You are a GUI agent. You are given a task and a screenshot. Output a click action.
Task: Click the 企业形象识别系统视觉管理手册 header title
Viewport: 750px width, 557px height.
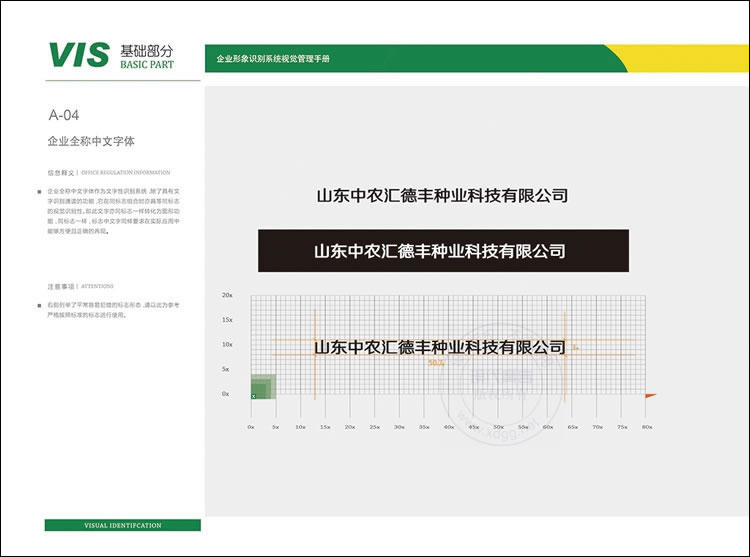(273, 59)
